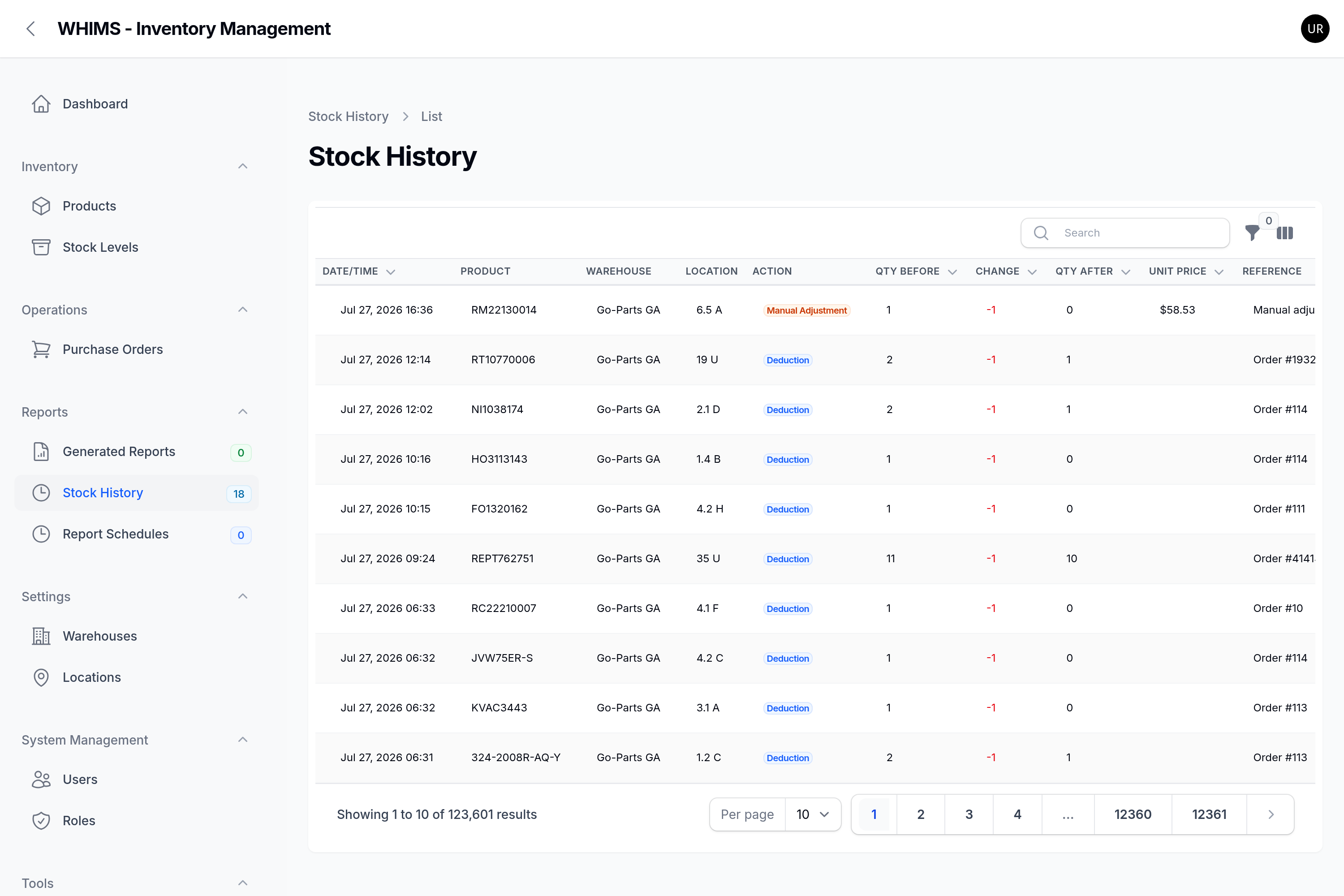Image resolution: width=1344 pixels, height=896 pixels.
Task: Collapse the Inventory sidebar group
Action: pyautogui.click(x=243, y=166)
